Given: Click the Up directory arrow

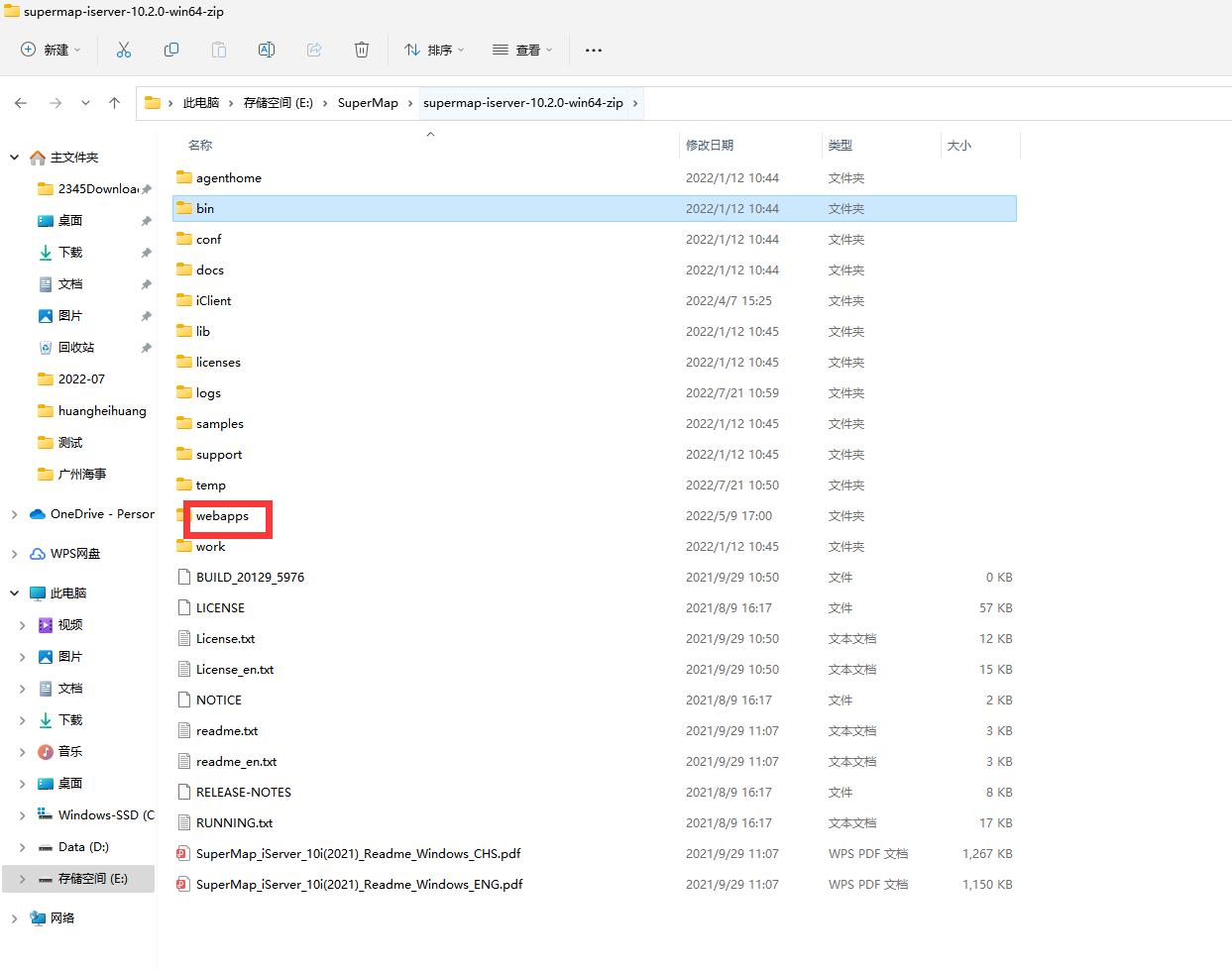Looking at the screenshot, I should click(115, 103).
